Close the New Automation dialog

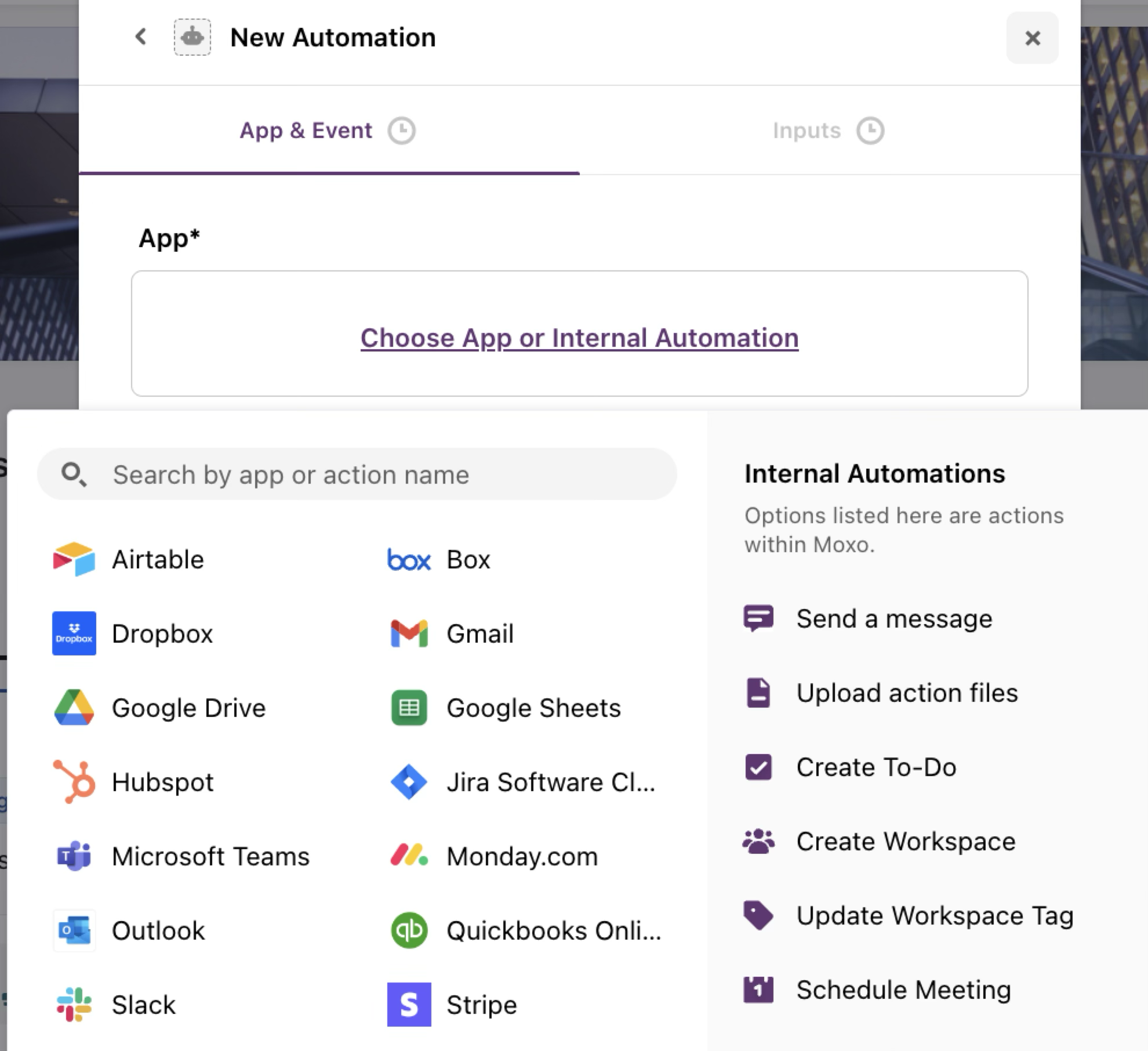point(1033,38)
